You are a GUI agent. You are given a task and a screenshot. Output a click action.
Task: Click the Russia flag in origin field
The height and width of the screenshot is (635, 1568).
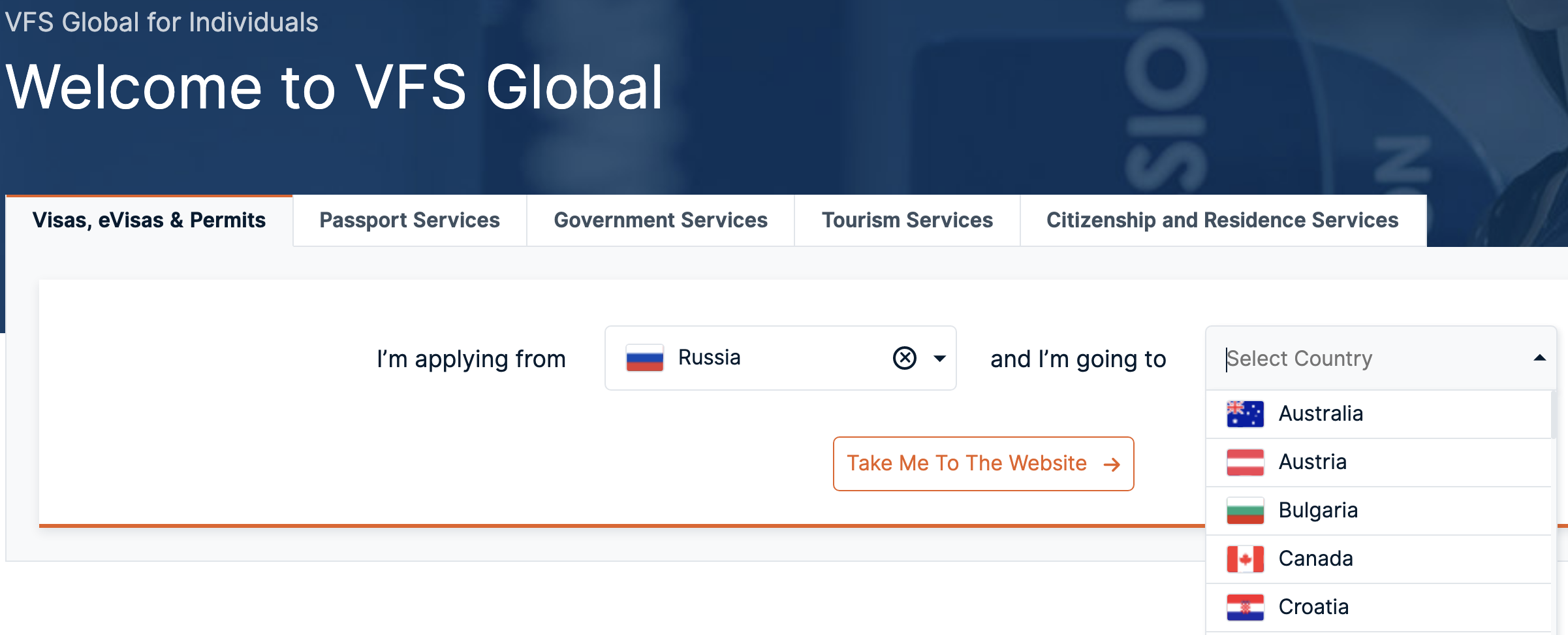tap(644, 358)
